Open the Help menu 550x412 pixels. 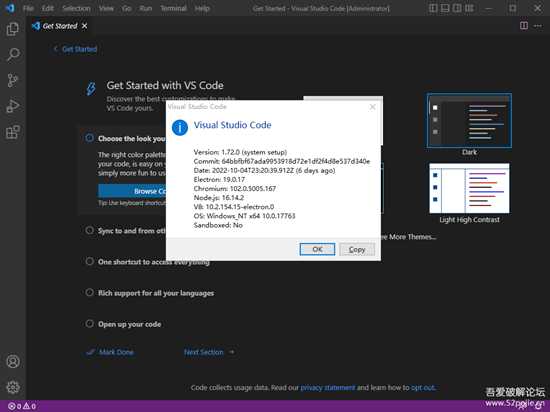(202, 8)
